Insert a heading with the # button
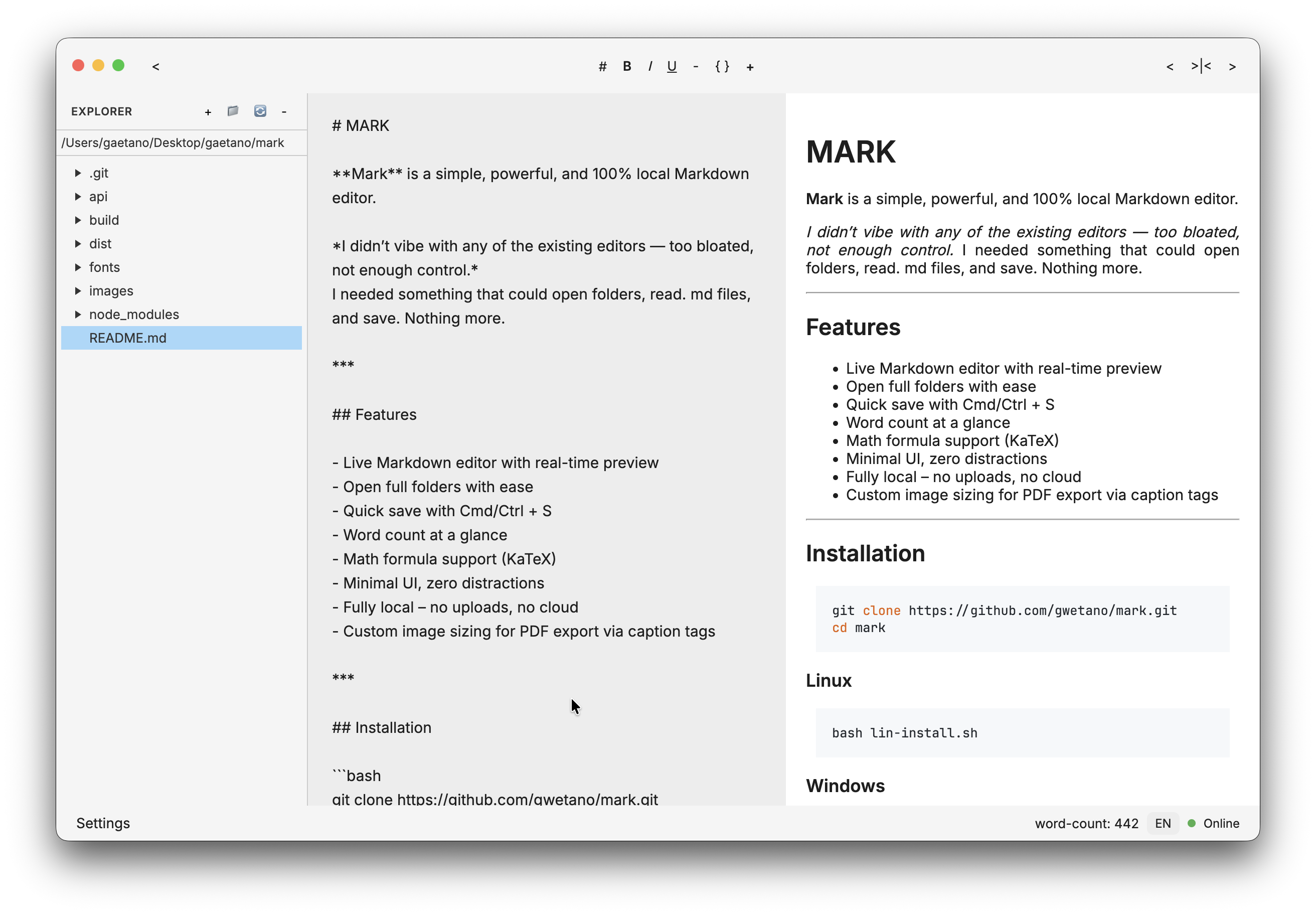 tap(602, 67)
